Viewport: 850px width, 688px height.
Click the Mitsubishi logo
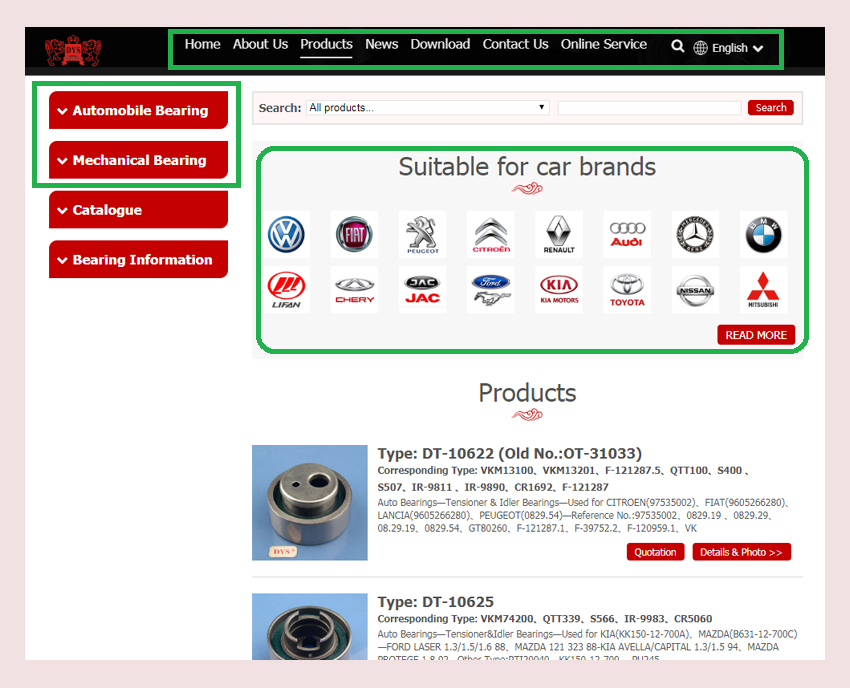pyautogui.click(x=763, y=290)
